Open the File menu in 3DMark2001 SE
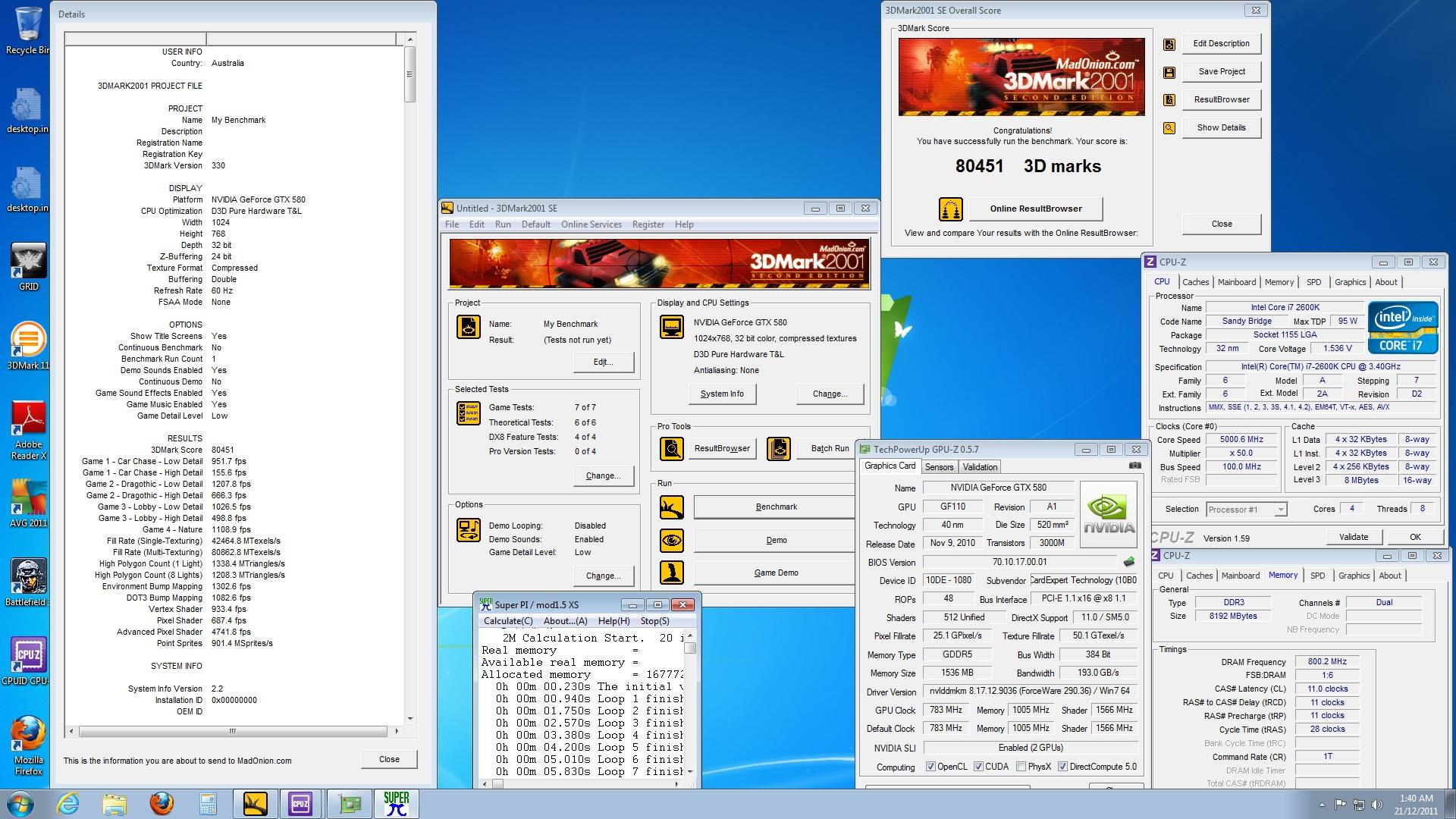Screen dimensions: 1456x819 click(452, 224)
